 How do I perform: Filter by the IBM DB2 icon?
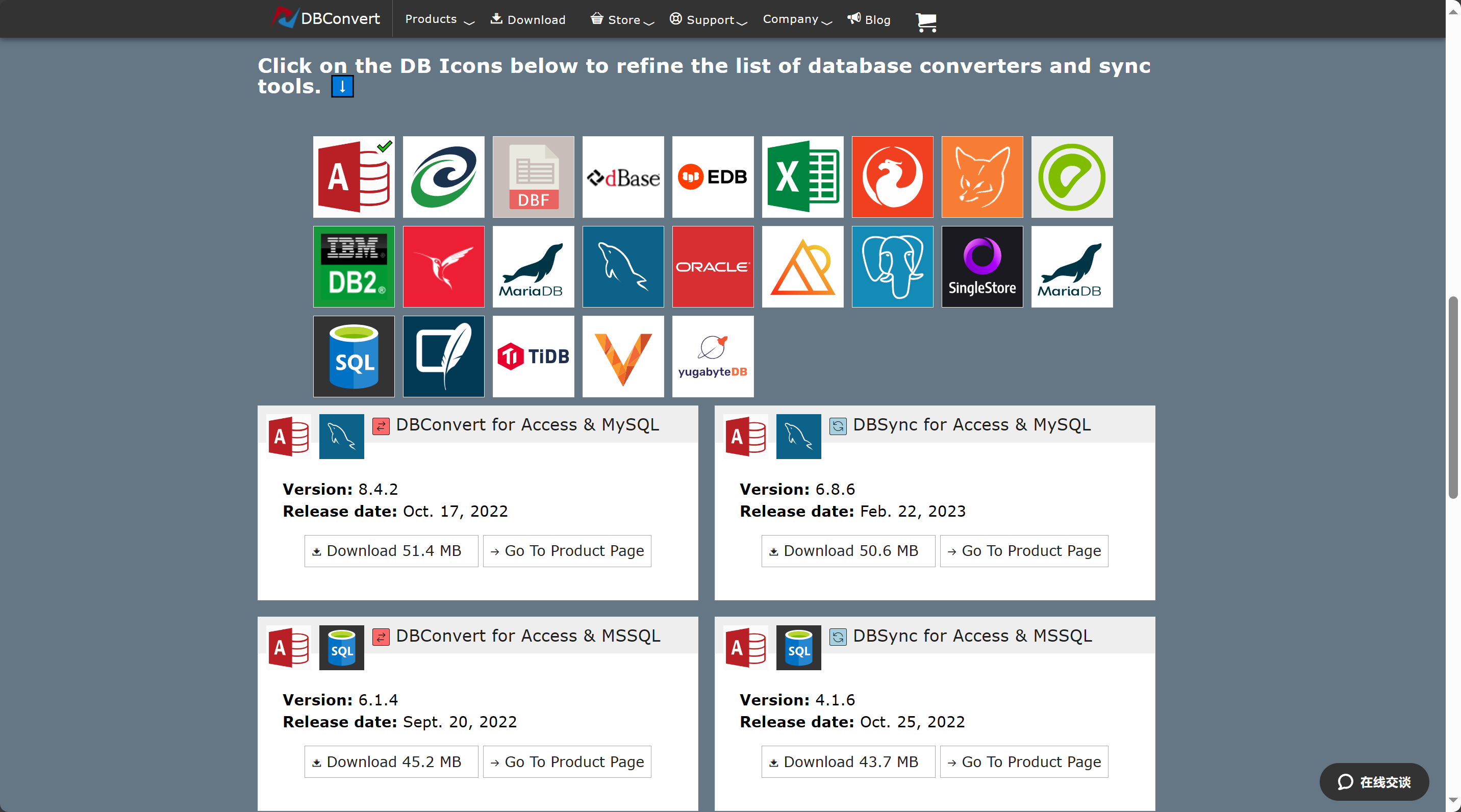(354, 267)
